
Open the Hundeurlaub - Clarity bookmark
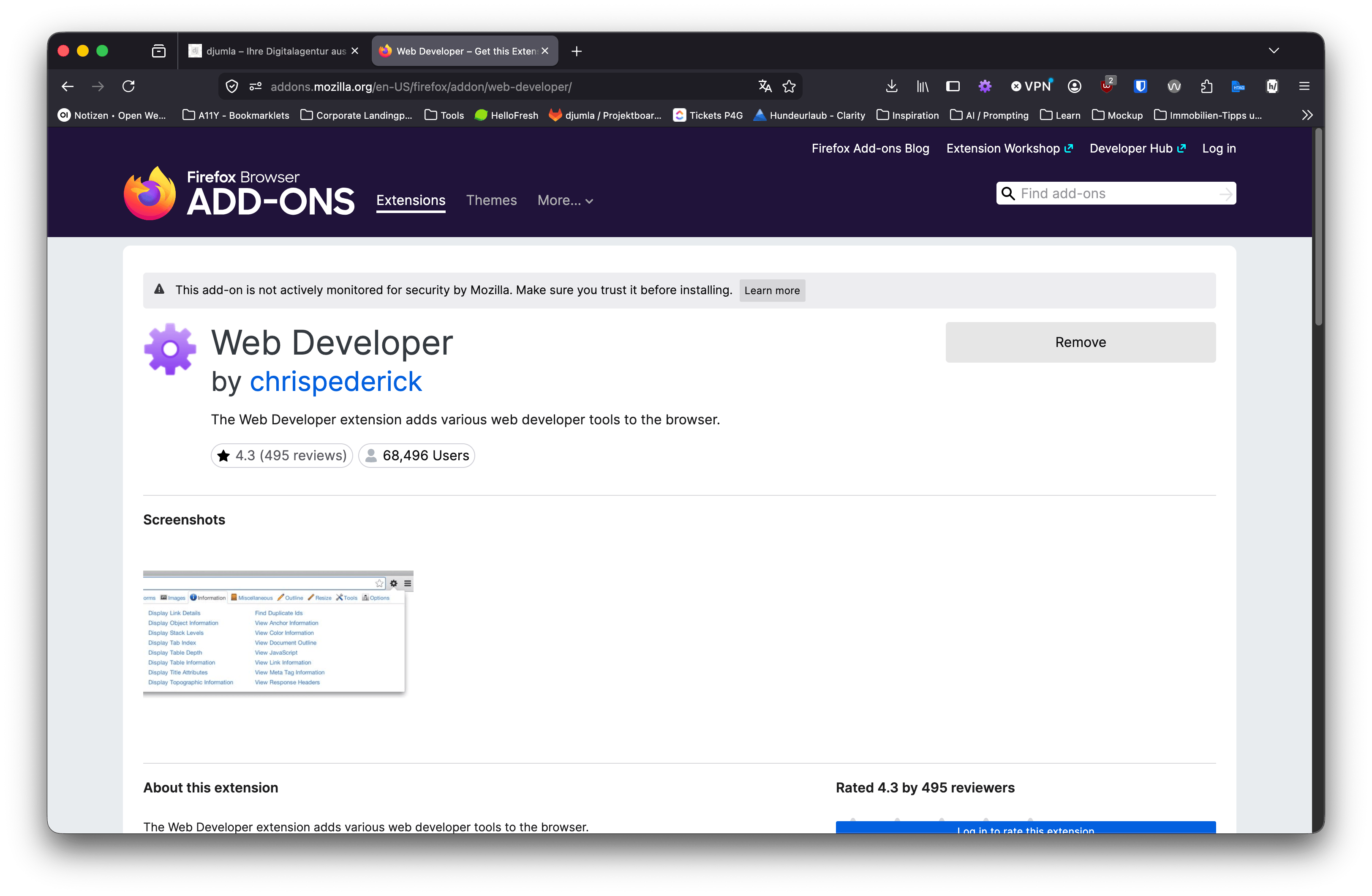[809, 115]
